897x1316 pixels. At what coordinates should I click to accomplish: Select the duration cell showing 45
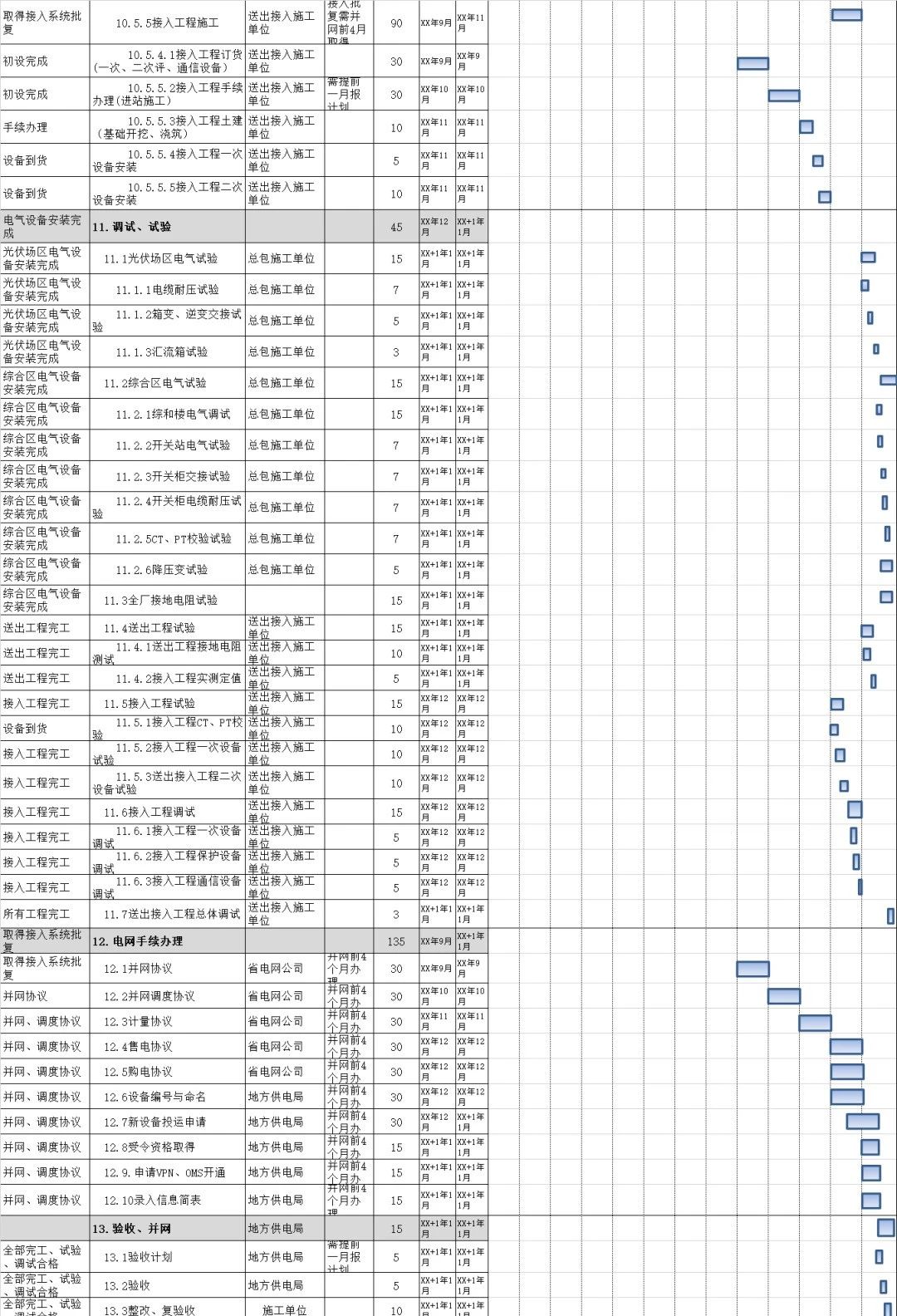(x=396, y=227)
